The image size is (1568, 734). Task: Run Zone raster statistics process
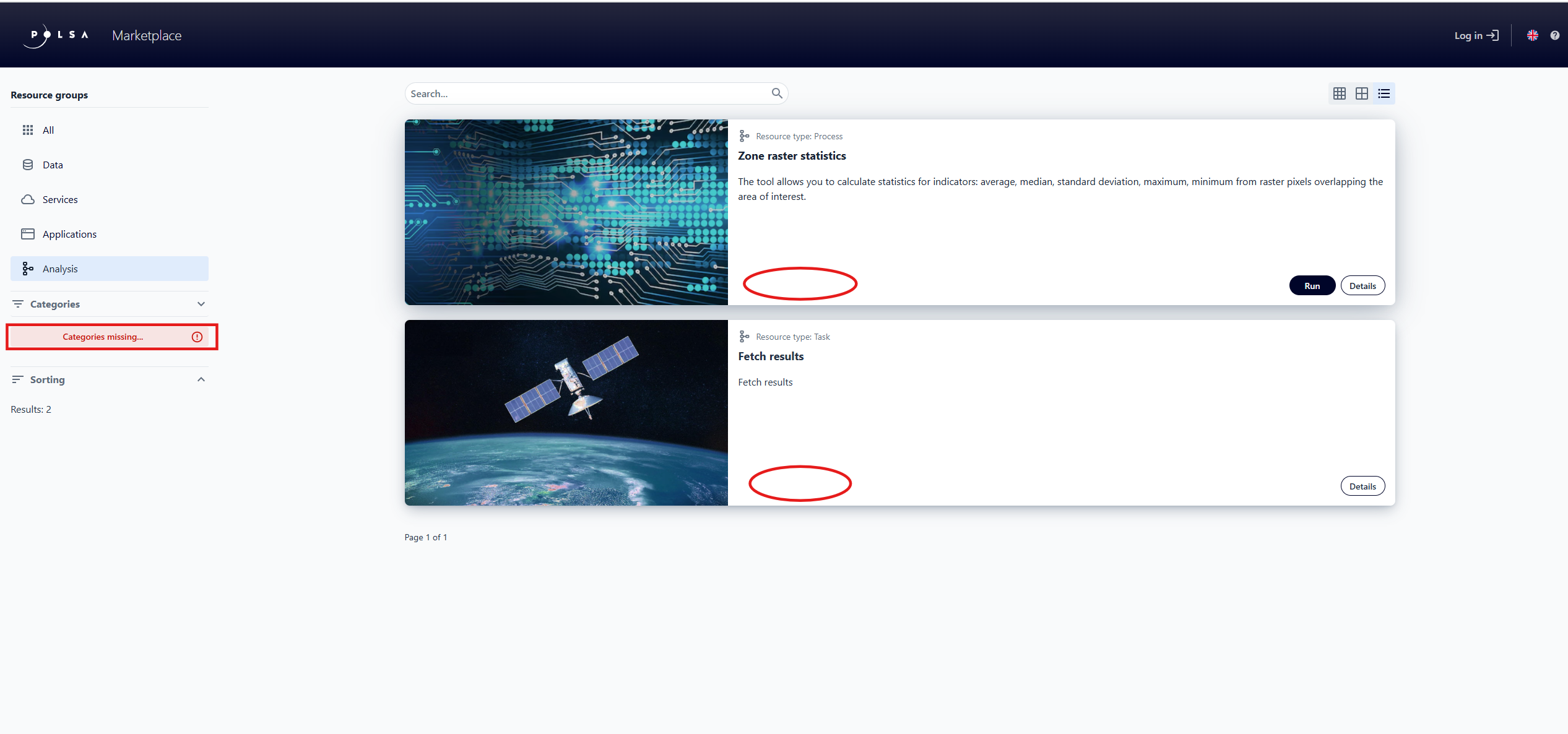(x=1312, y=286)
